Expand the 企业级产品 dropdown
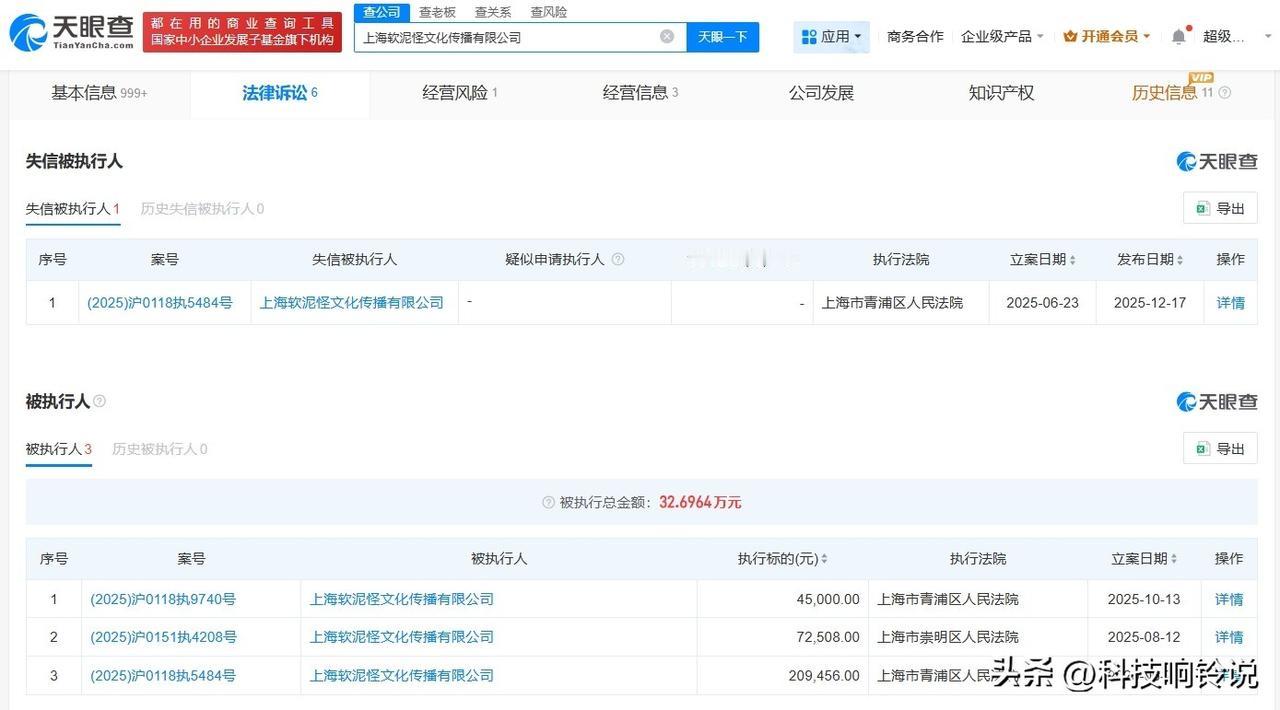 tap(1040, 37)
